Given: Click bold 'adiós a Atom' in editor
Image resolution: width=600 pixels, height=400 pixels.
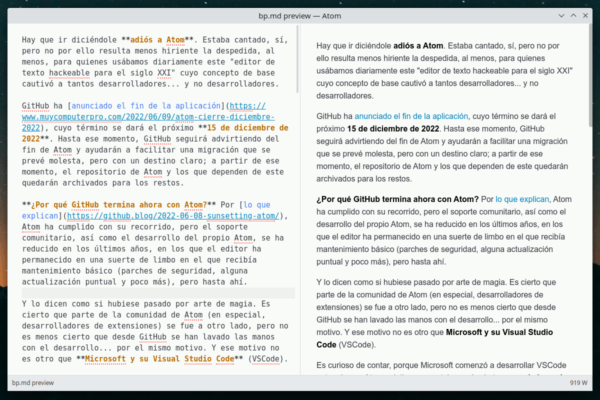Looking at the screenshot, I should coord(157,40).
